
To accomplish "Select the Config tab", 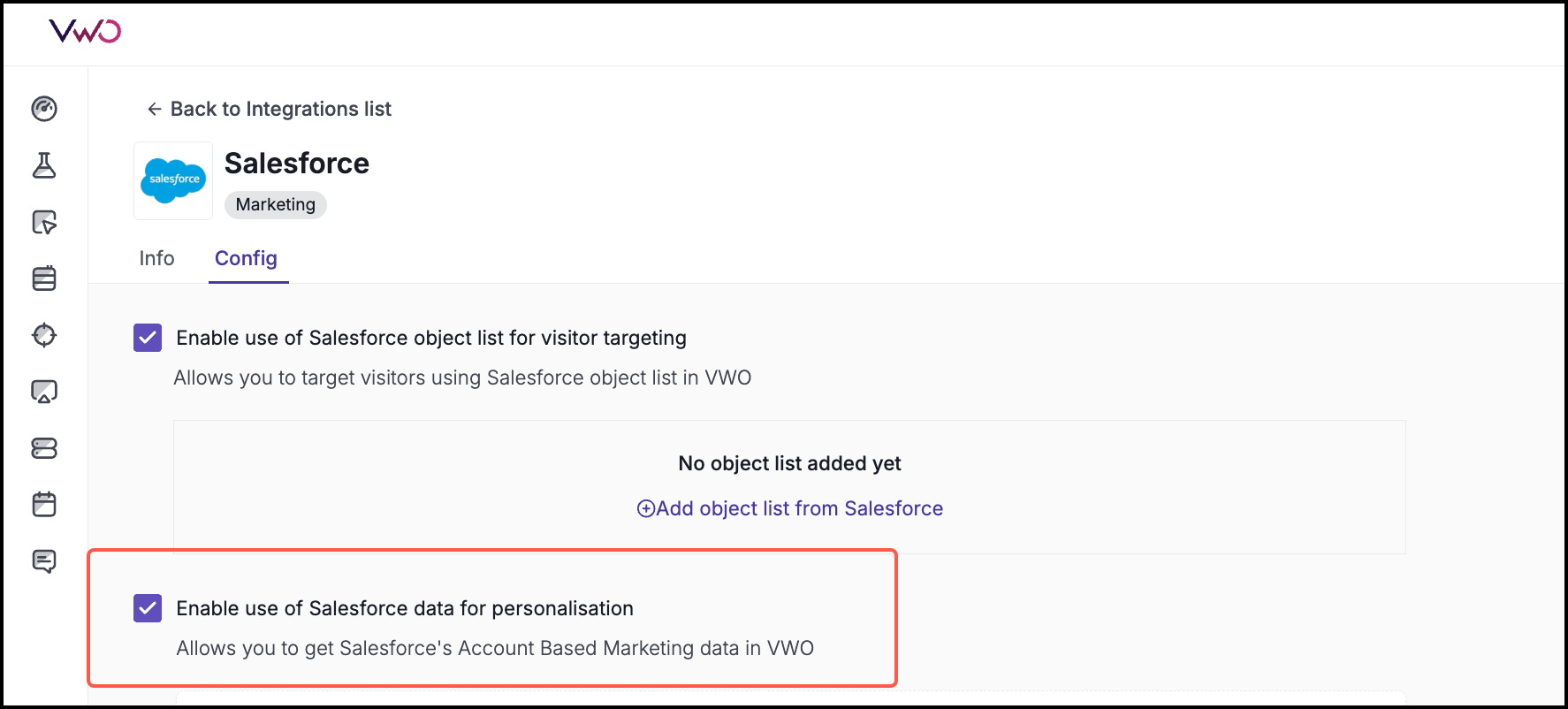I will 247,258.
